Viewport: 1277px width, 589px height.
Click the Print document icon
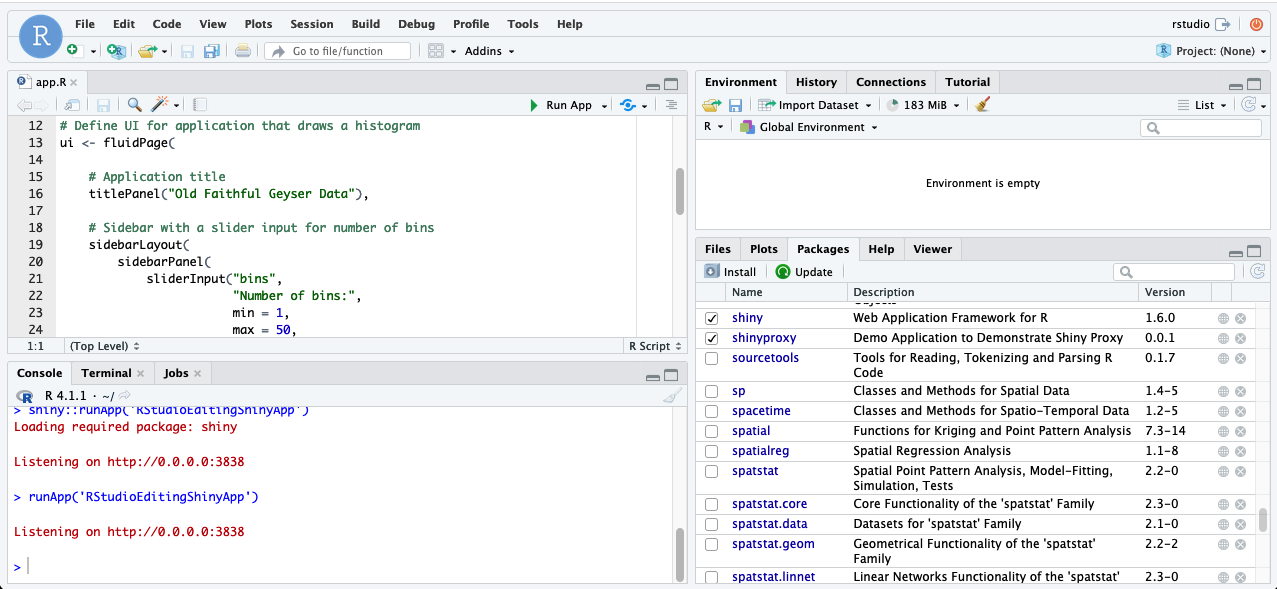coord(243,51)
